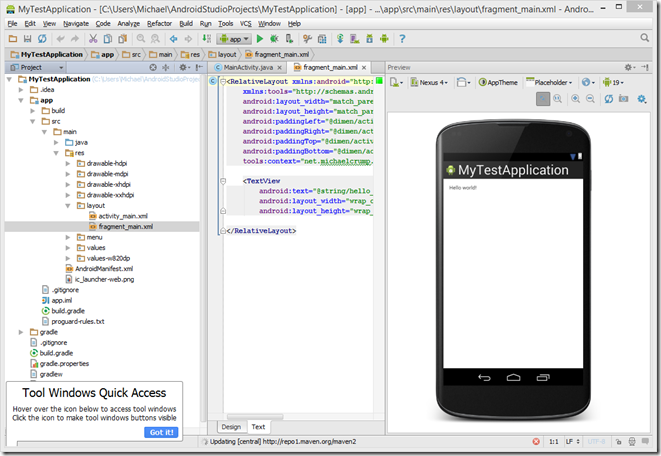Viewport: 661px width, 456px height.
Task: Toggle Zoom to Fit in Preview toolbar
Action: [x=543, y=99]
